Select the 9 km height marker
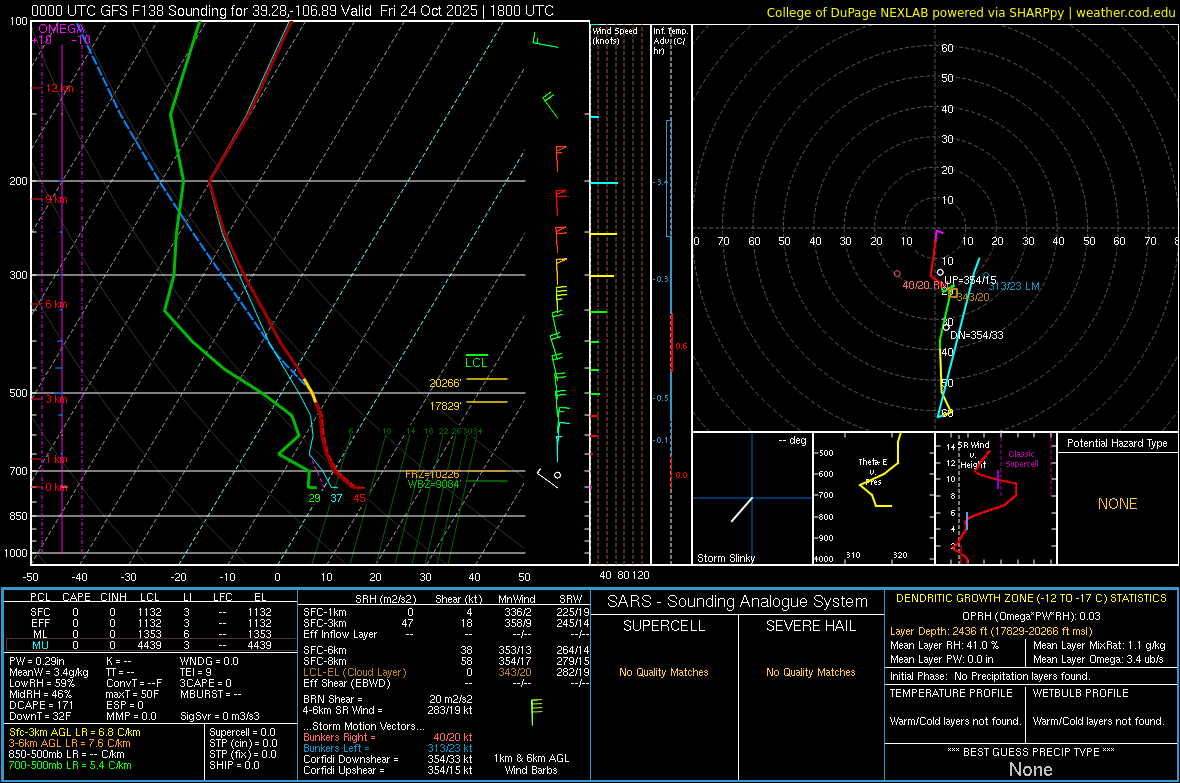The height and width of the screenshot is (783, 1180). click(x=56, y=200)
